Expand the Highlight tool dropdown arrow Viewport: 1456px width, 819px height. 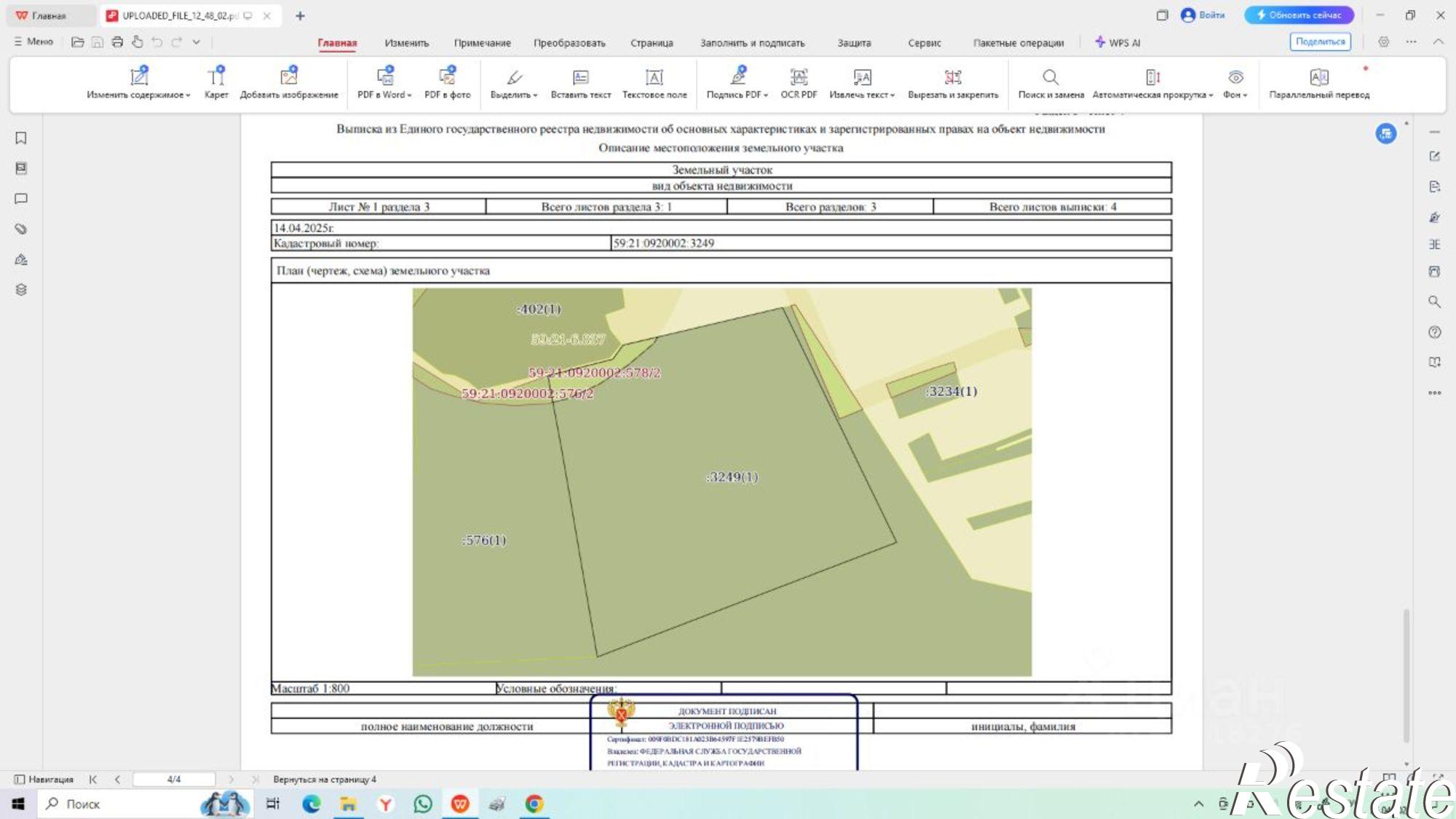535,95
